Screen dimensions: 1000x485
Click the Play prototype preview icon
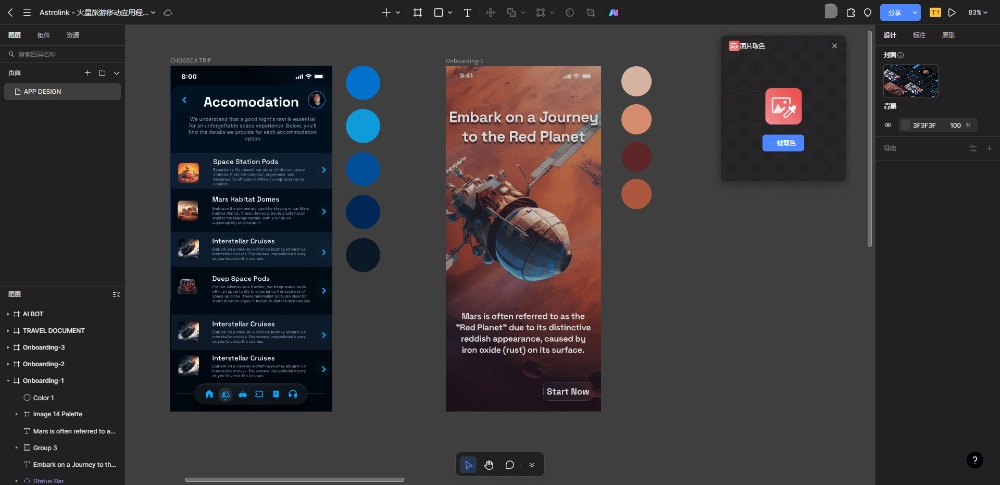(x=952, y=13)
